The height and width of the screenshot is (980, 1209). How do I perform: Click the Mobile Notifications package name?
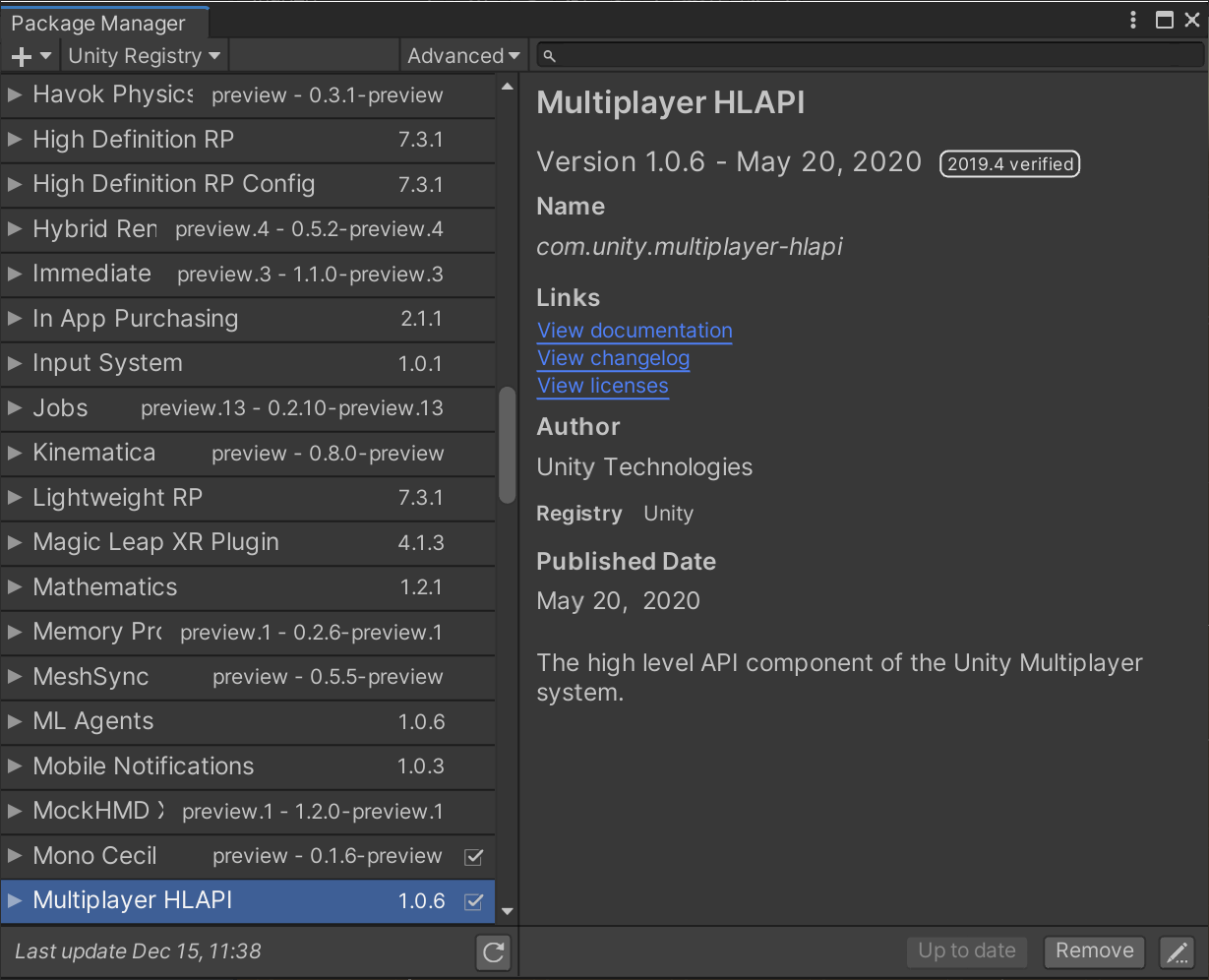coord(144,766)
